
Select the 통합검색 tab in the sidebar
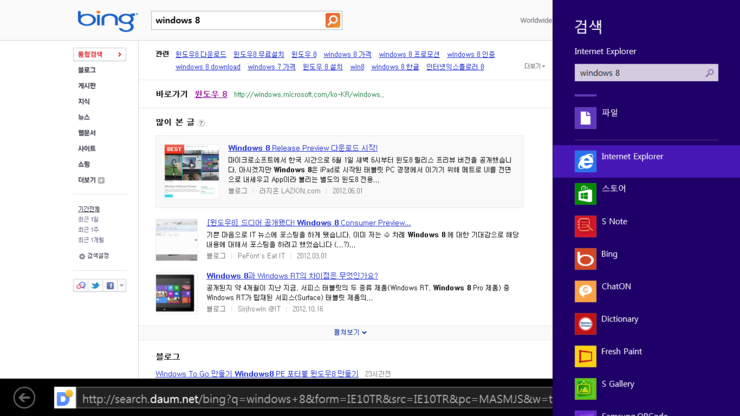click(99, 54)
